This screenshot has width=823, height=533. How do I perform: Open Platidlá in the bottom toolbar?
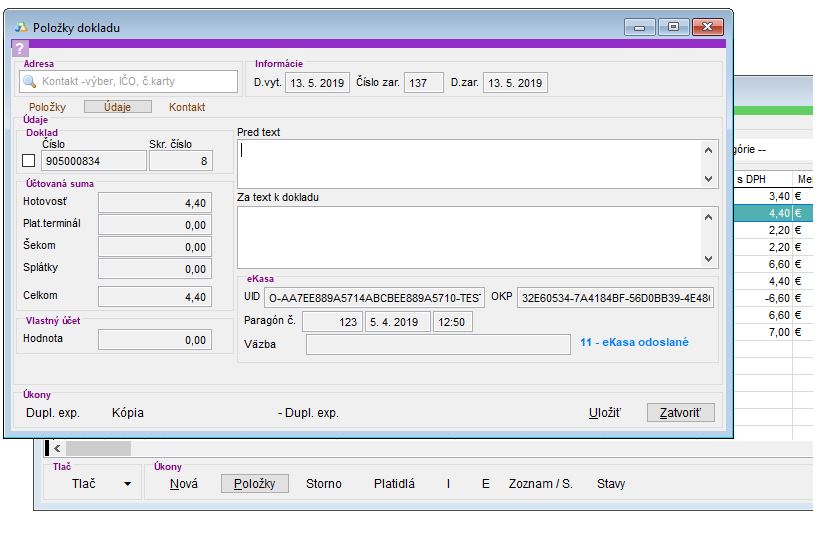point(394,484)
